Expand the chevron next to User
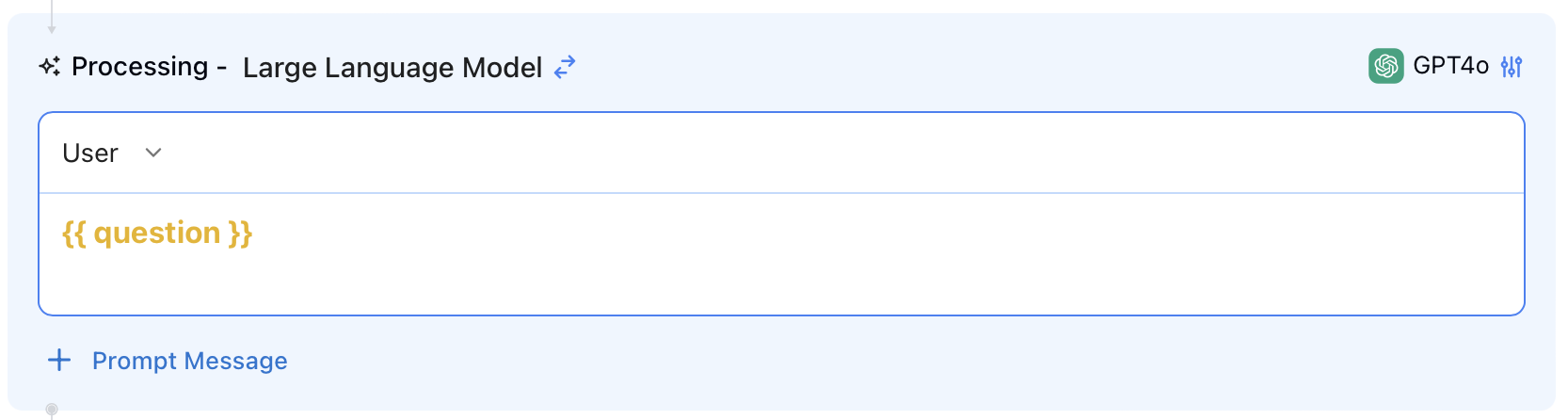The height and width of the screenshot is (420, 1568). 153,153
